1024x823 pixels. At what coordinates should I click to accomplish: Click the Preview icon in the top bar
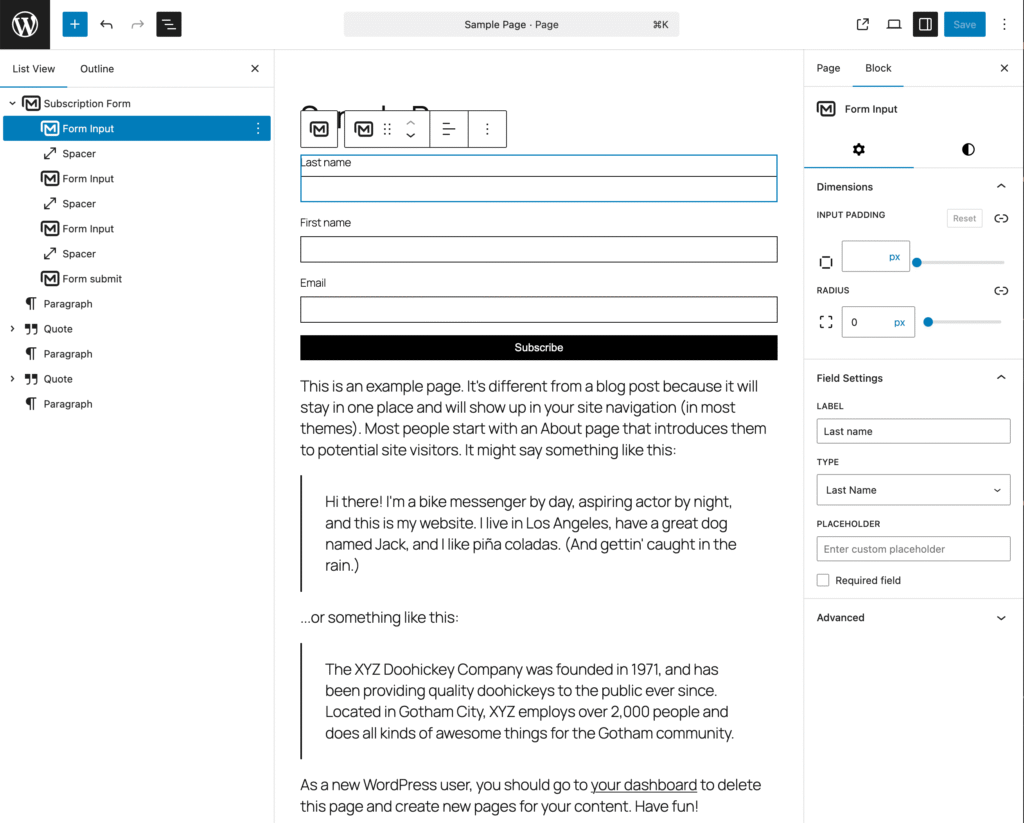(893, 23)
